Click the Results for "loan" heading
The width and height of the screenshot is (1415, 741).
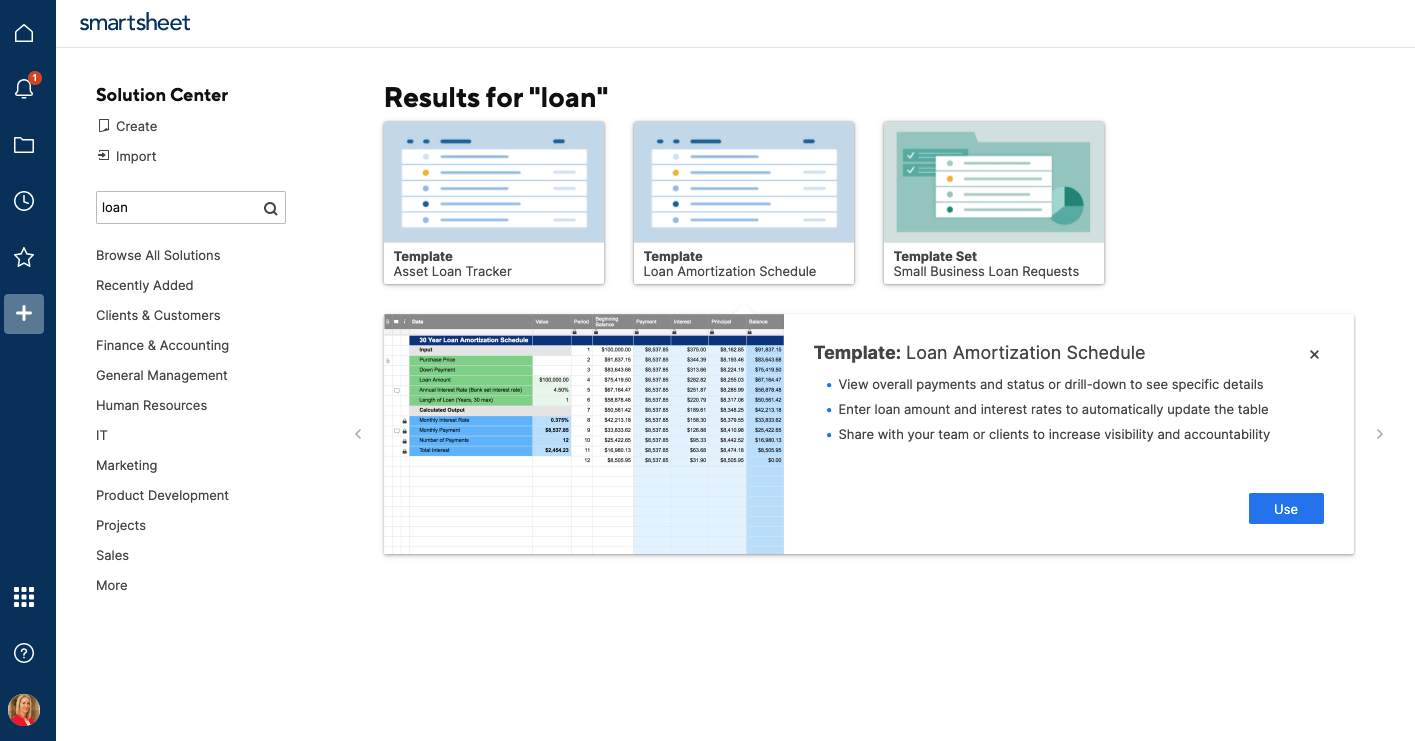coord(496,97)
